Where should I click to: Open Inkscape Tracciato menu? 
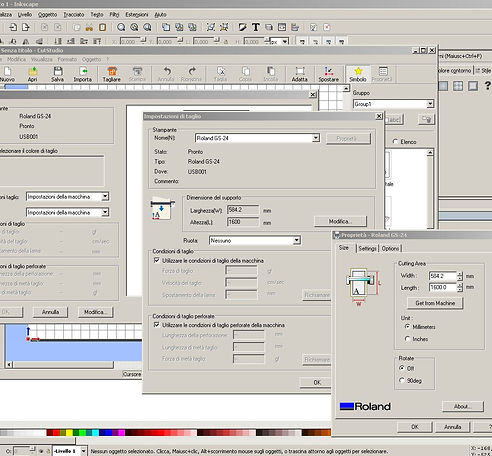click(x=74, y=15)
